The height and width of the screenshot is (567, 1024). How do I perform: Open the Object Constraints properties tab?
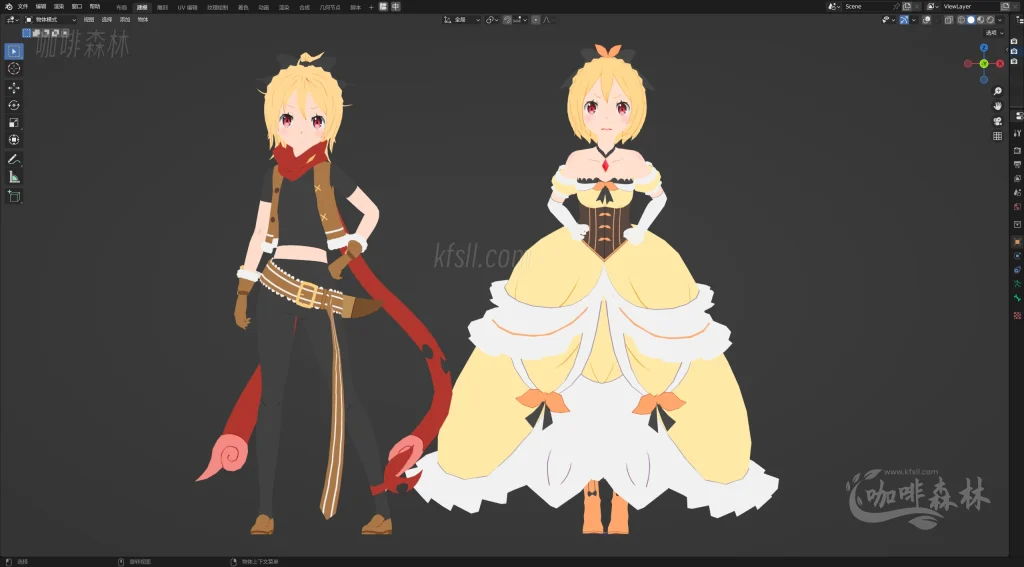(x=1017, y=270)
